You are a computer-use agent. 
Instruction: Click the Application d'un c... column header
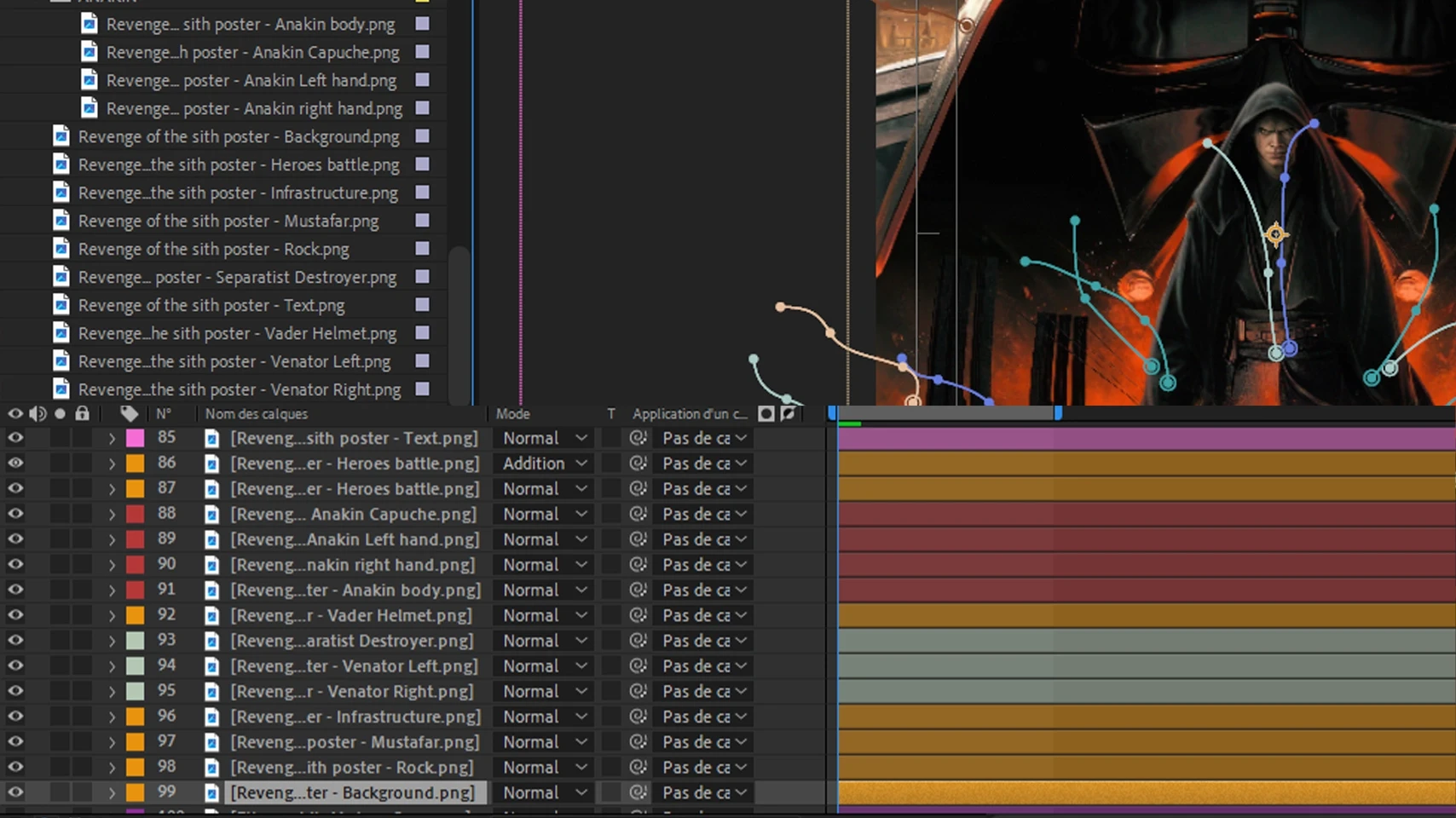(x=690, y=413)
